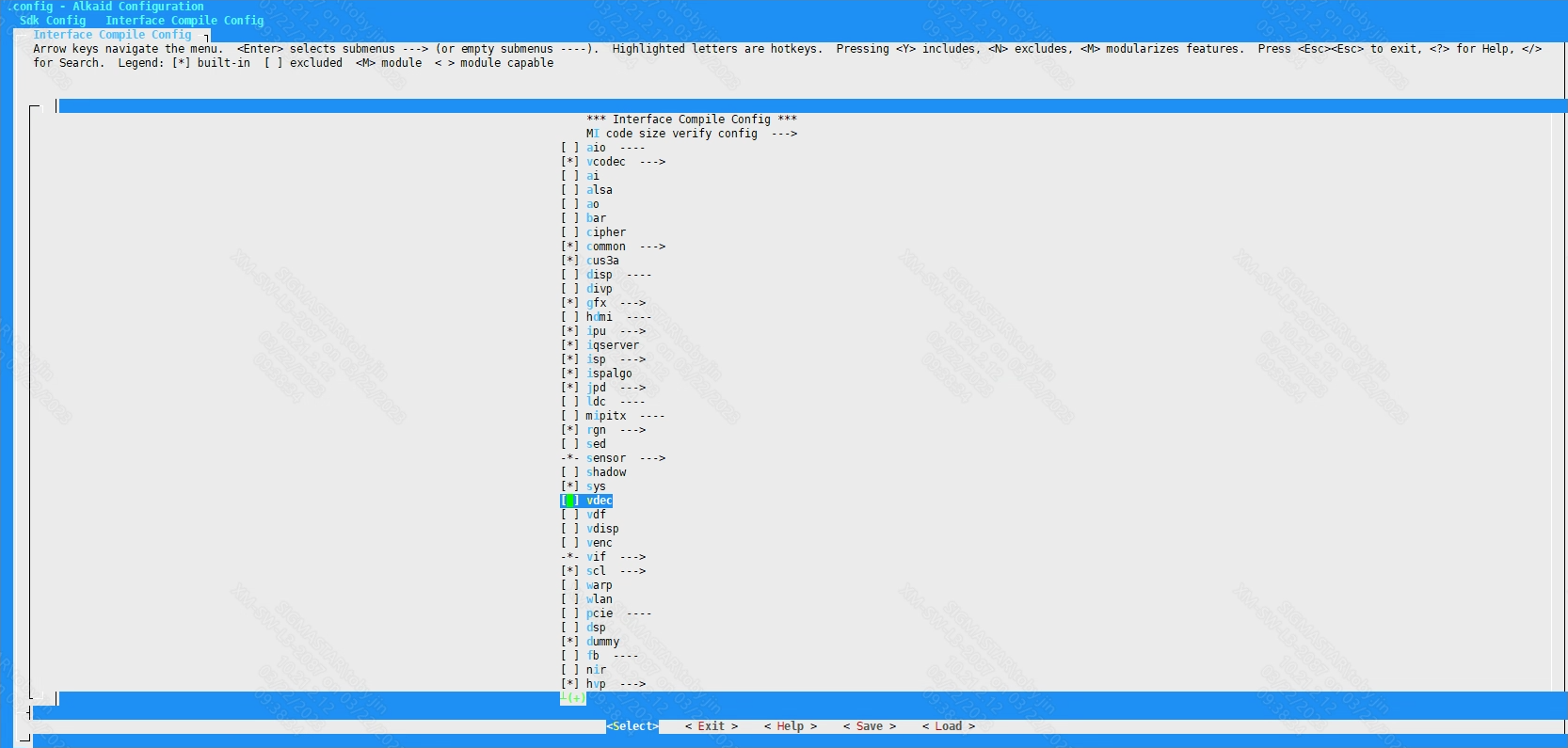The width and height of the screenshot is (1568, 748).
Task: Select the bar entry
Action: pos(596,218)
